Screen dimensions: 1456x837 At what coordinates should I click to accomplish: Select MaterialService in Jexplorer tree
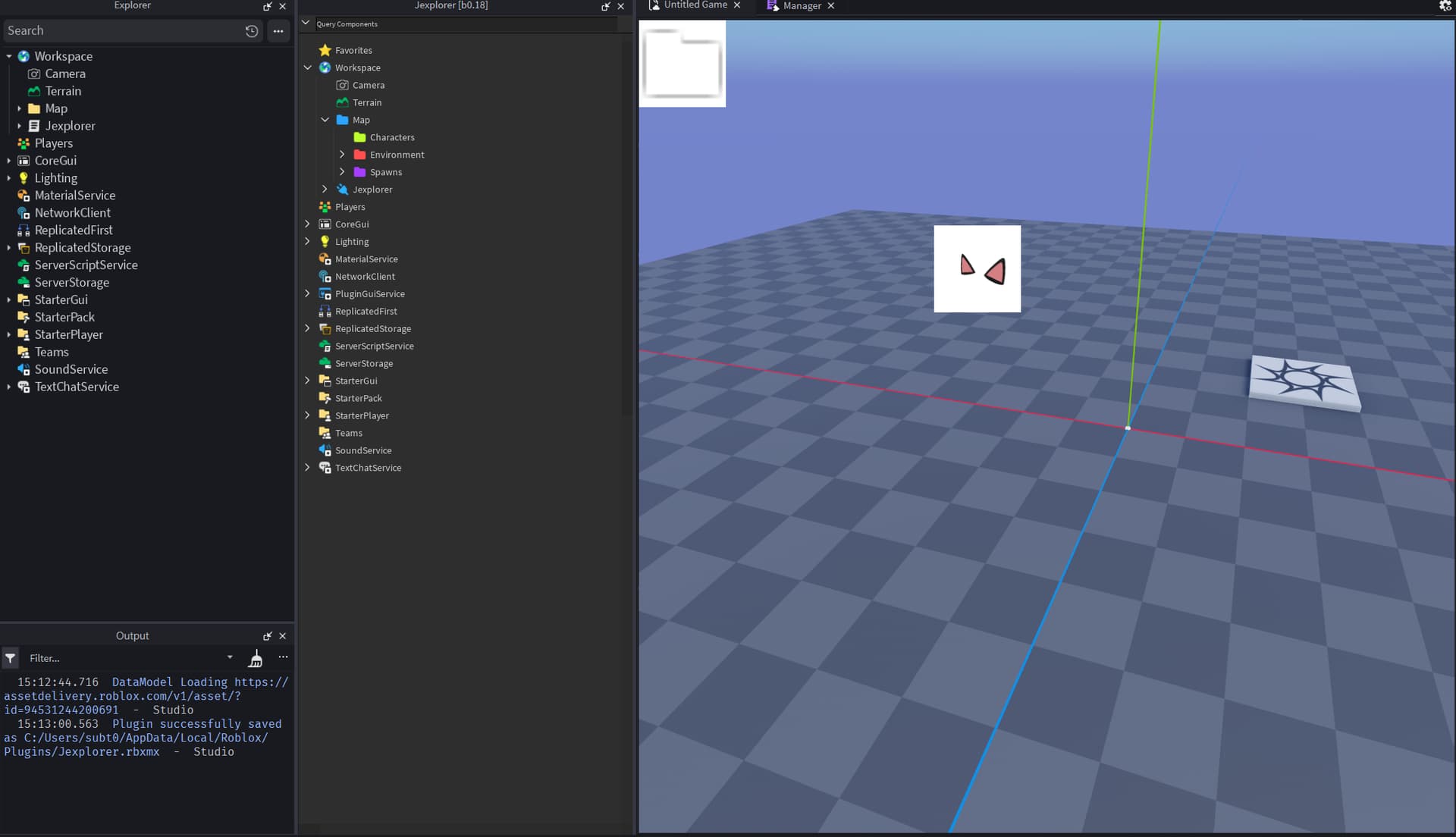(366, 259)
